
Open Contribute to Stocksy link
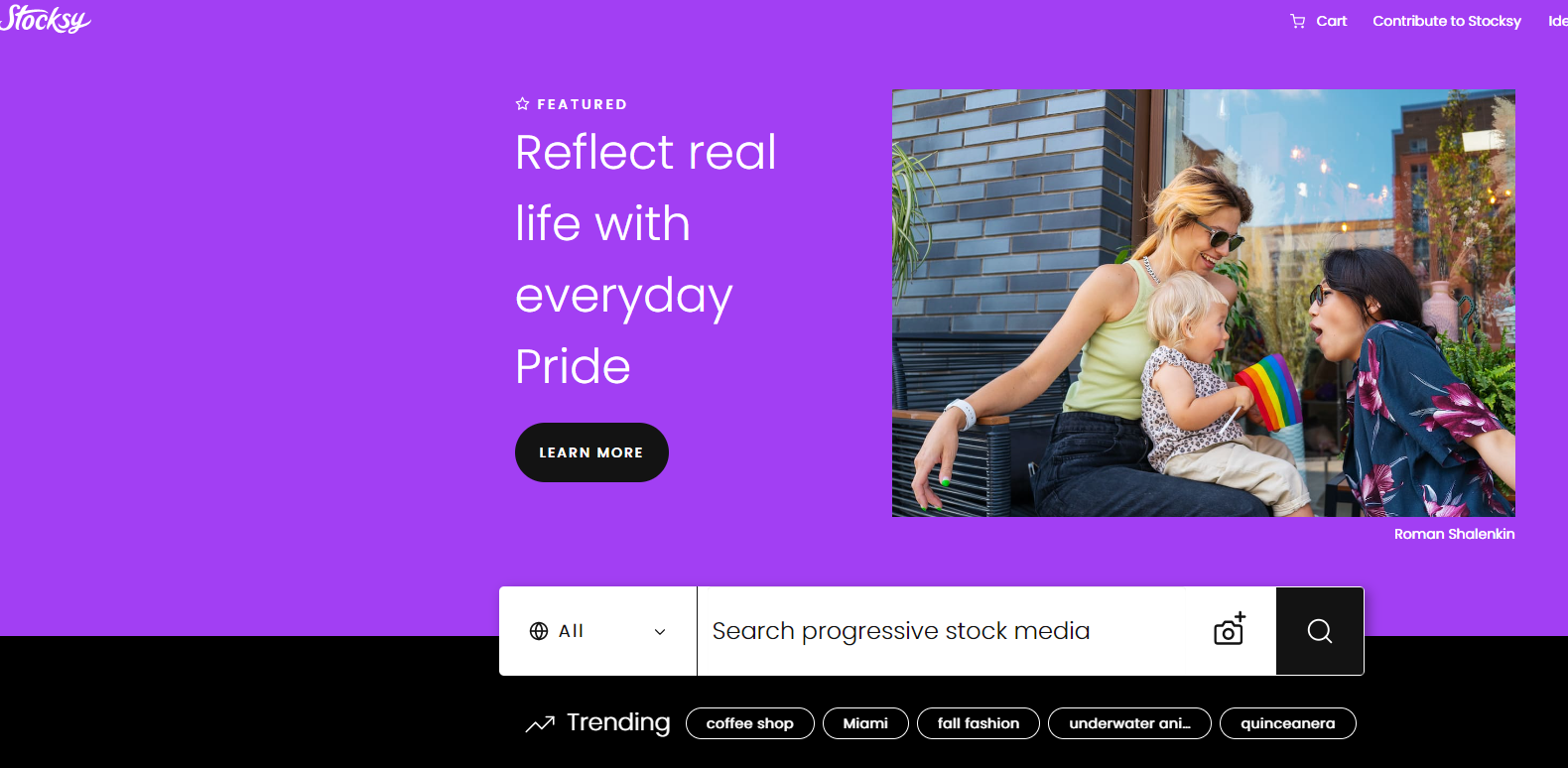pos(1447,21)
